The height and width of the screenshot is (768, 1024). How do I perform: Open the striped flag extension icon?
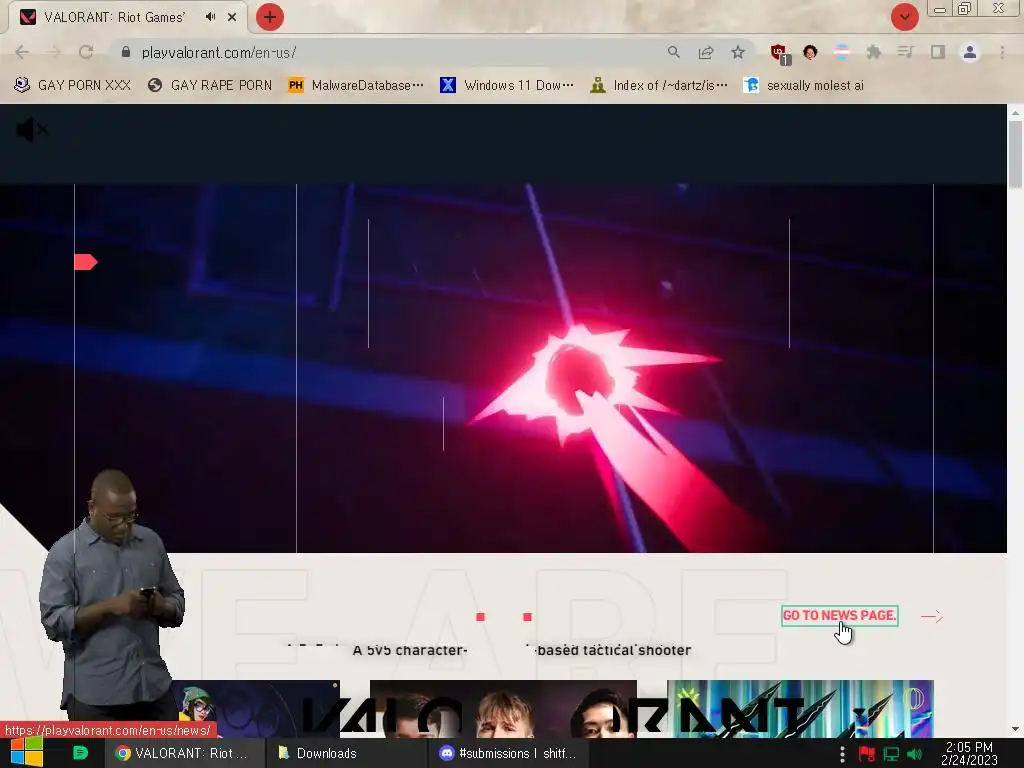842,52
